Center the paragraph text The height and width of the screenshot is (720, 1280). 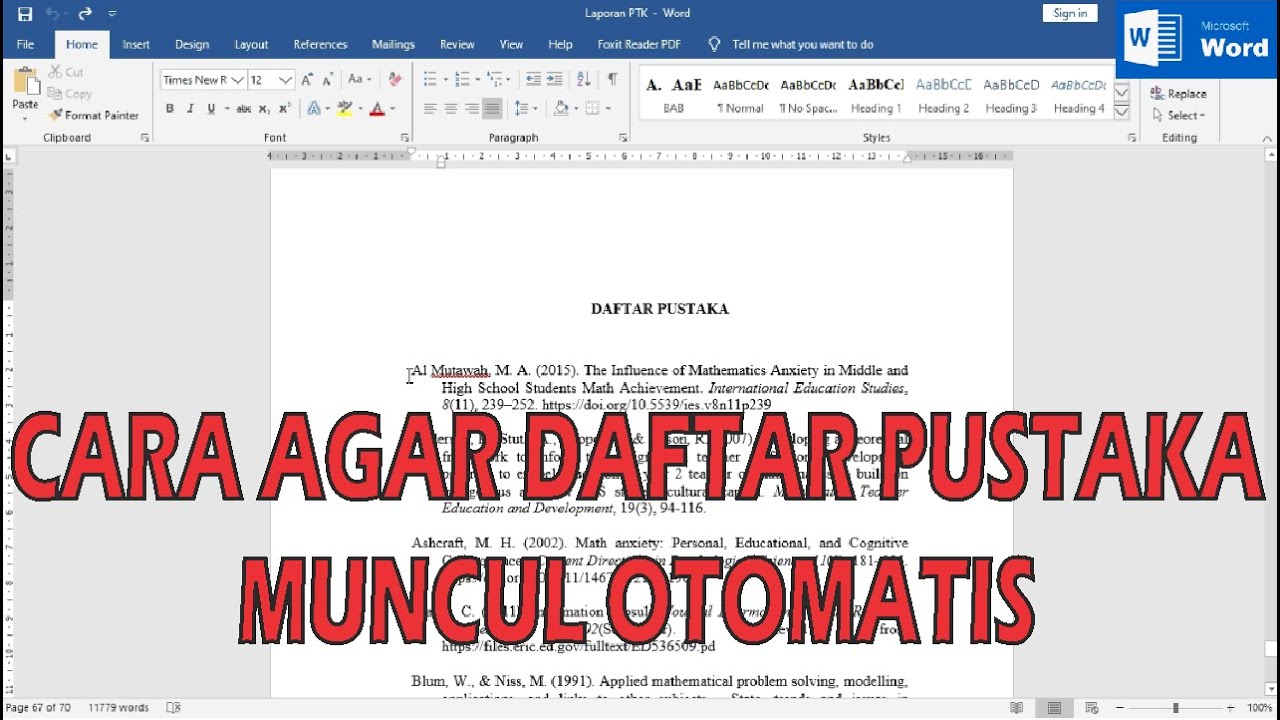point(451,108)
